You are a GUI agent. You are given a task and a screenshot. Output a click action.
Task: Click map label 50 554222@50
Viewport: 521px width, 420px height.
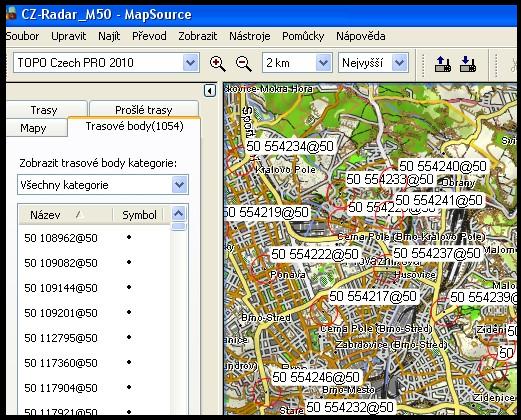(x=315, y=254)
